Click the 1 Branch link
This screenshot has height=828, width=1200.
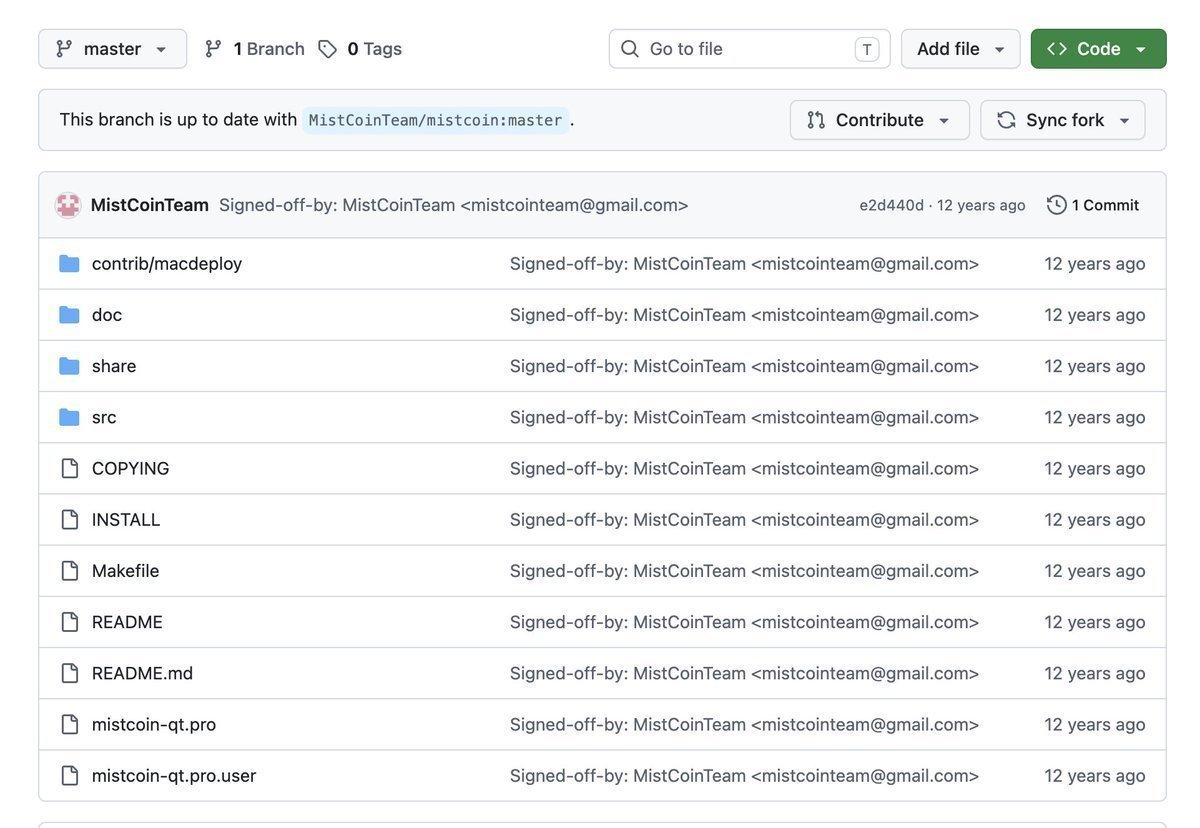[255, 49]
